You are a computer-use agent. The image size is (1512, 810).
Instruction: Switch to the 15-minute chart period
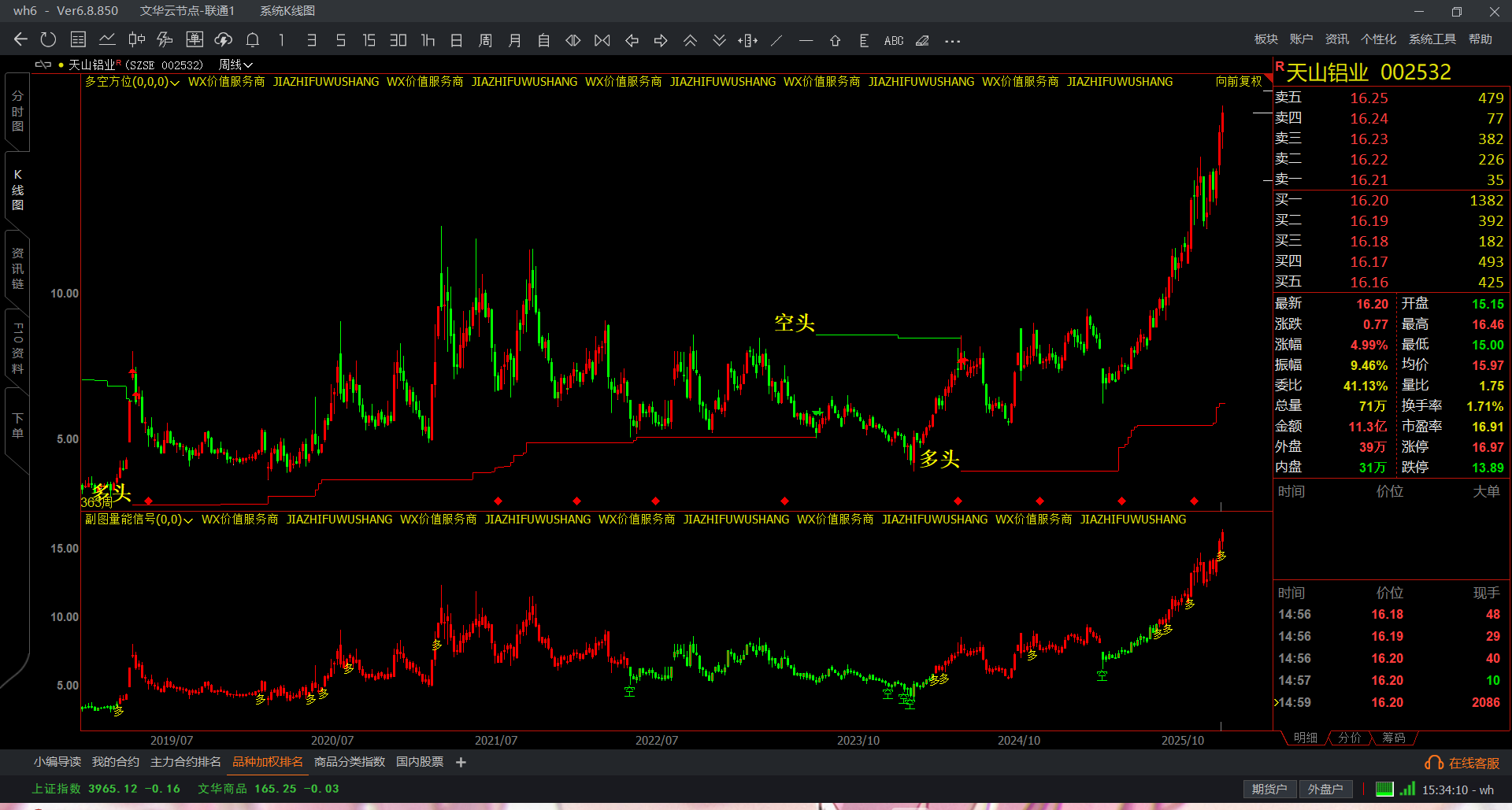click(369, 40)
